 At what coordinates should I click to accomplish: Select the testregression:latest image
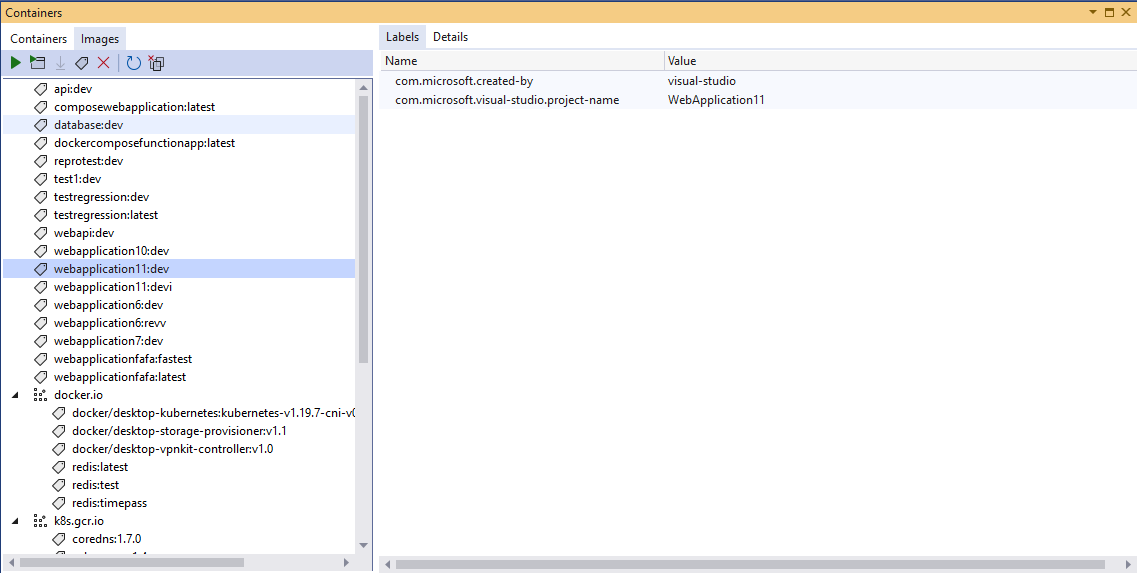point(106,215)
